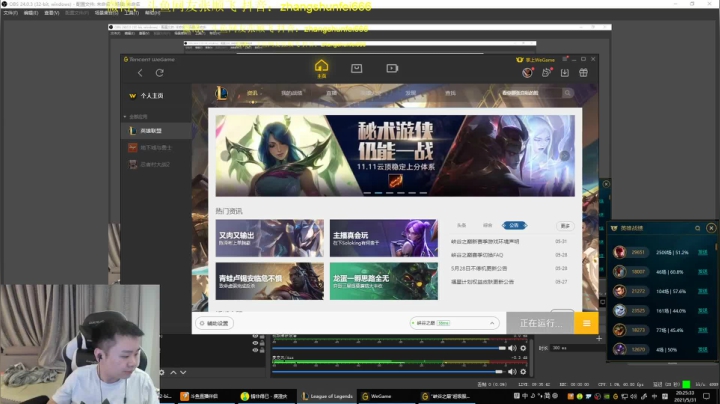Expand the 峡谷之巅 server selector dropdown
The width and height of the screenshot is (720, 404).
click(492, 323)
